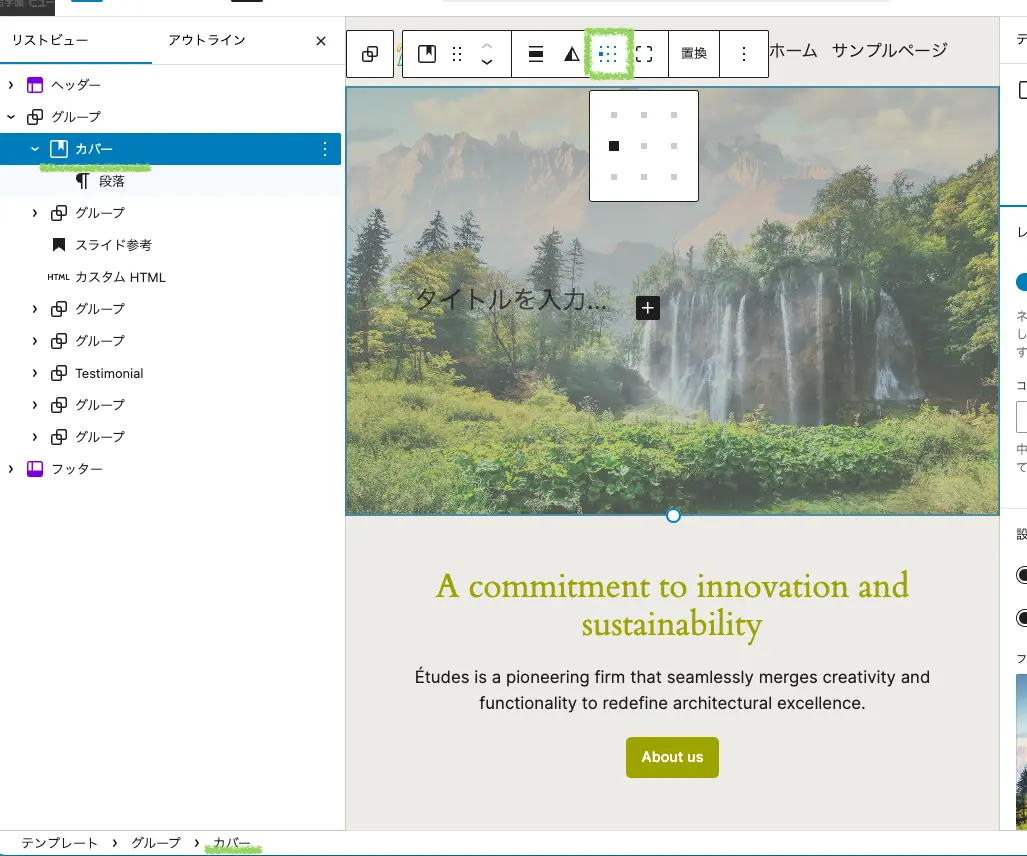Click the block drag handle in toolbar
Viewport: 1027px width, 856px height.
[457, 55]
